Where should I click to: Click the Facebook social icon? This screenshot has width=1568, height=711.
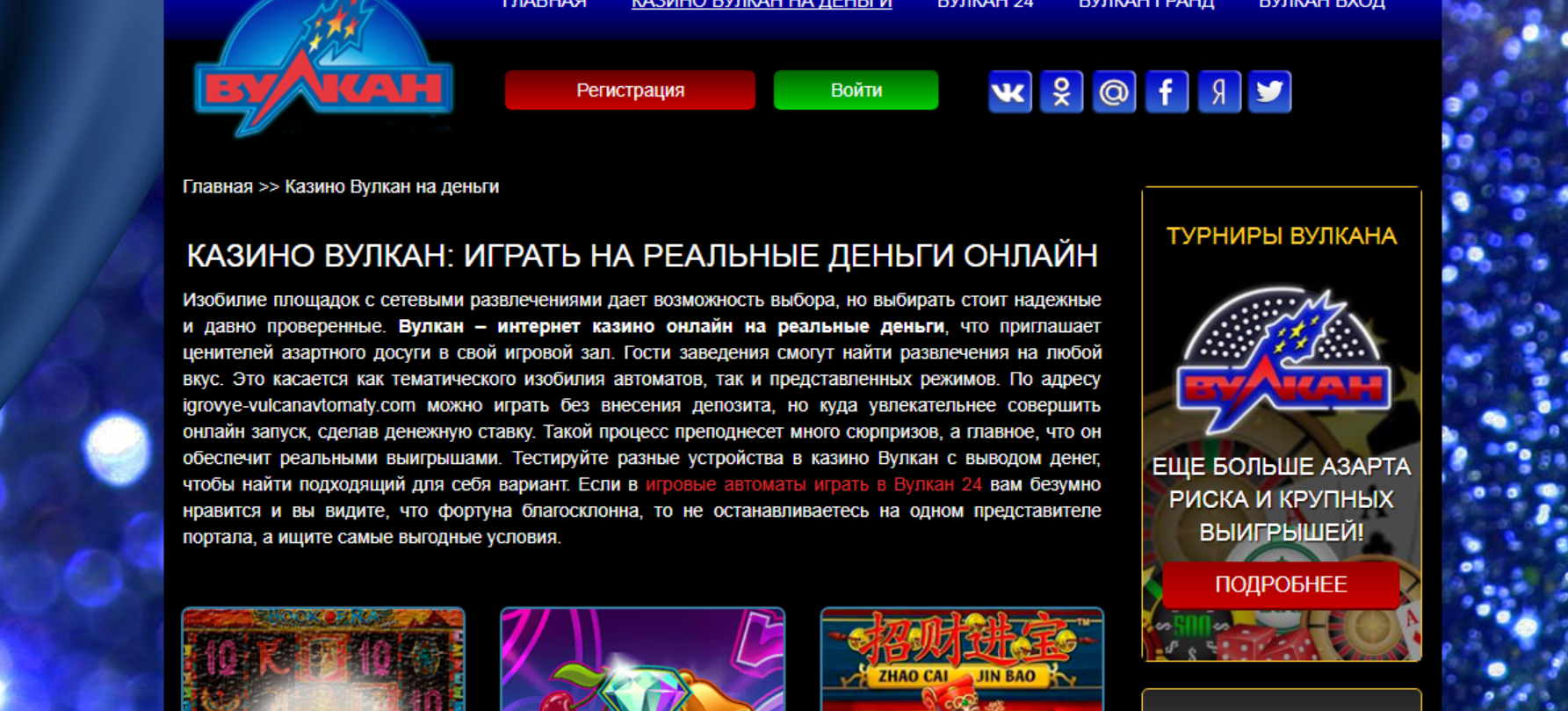pos(1167,91)
